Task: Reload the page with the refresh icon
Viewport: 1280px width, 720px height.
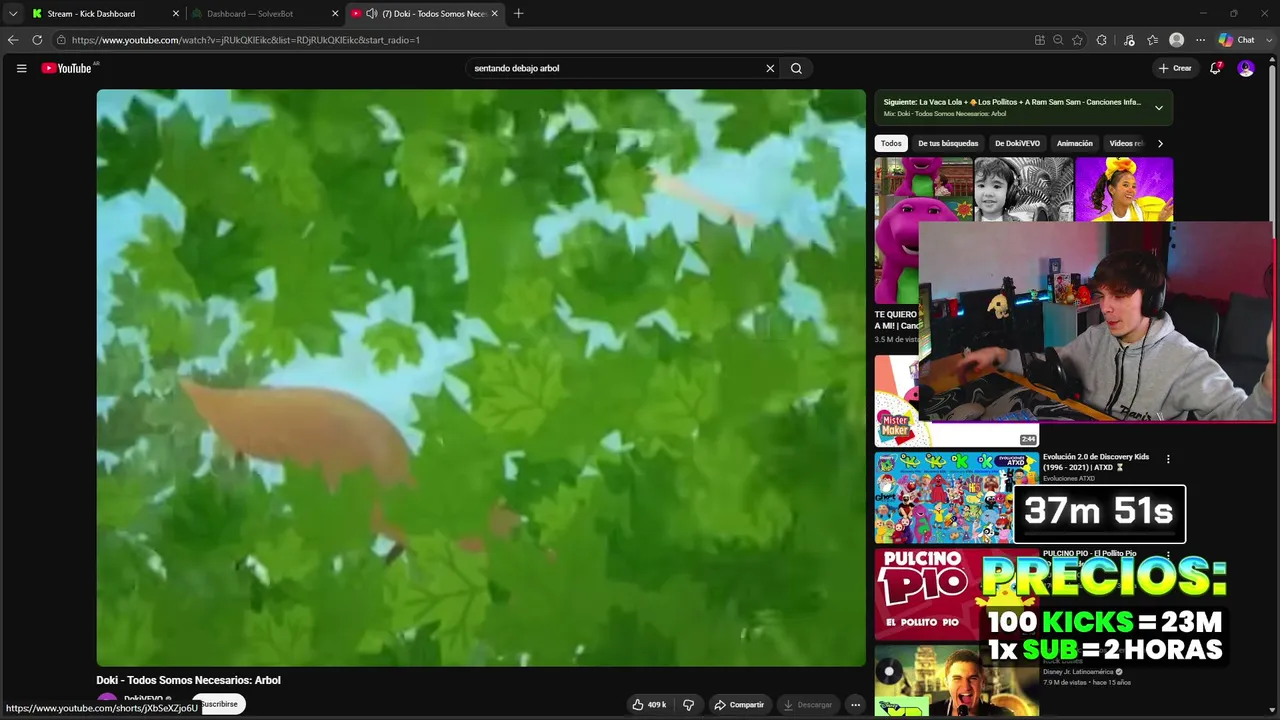Action: (37, 40)
